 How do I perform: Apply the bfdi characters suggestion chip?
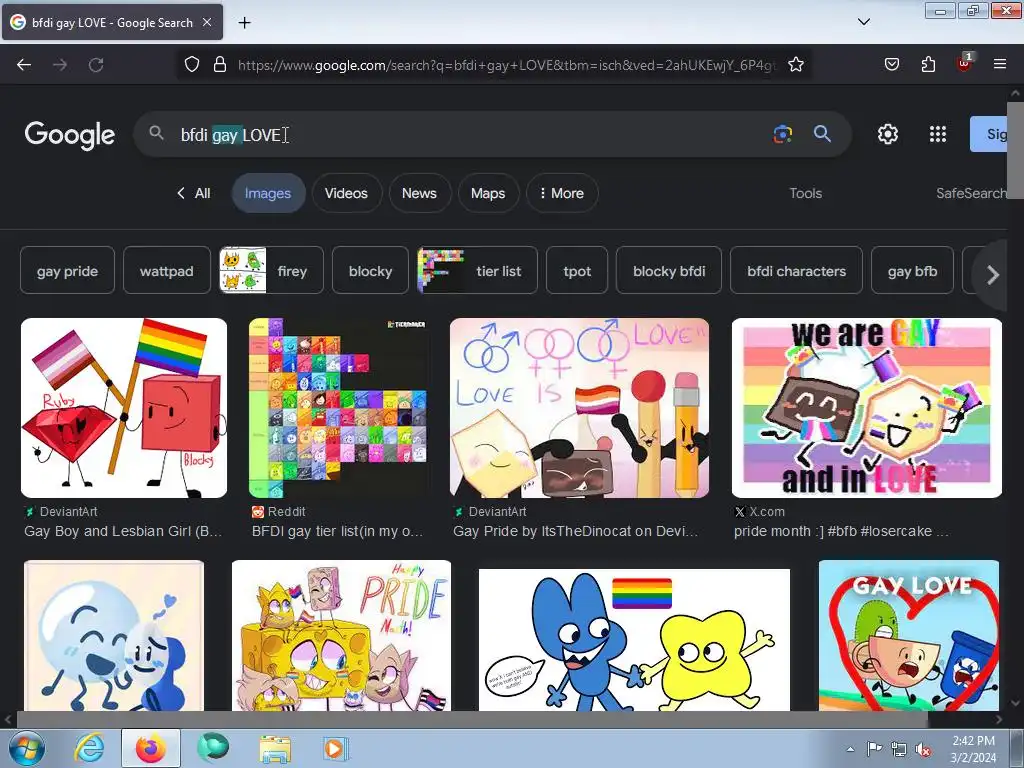(796, 270)
